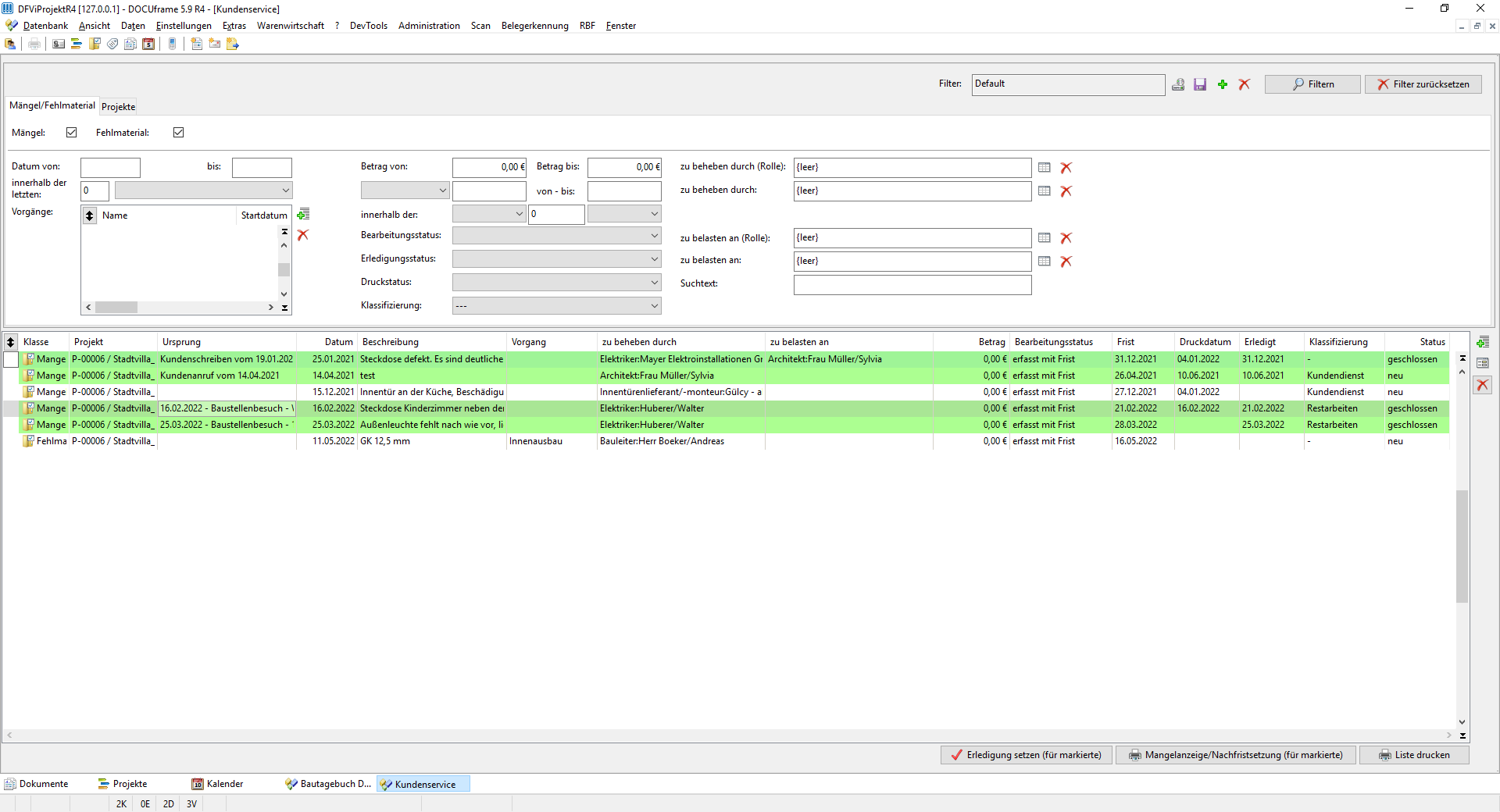1500x812 pixels.
Task: Clear the zu beheben durch (Rolle) field
Action: (1066, 168)
